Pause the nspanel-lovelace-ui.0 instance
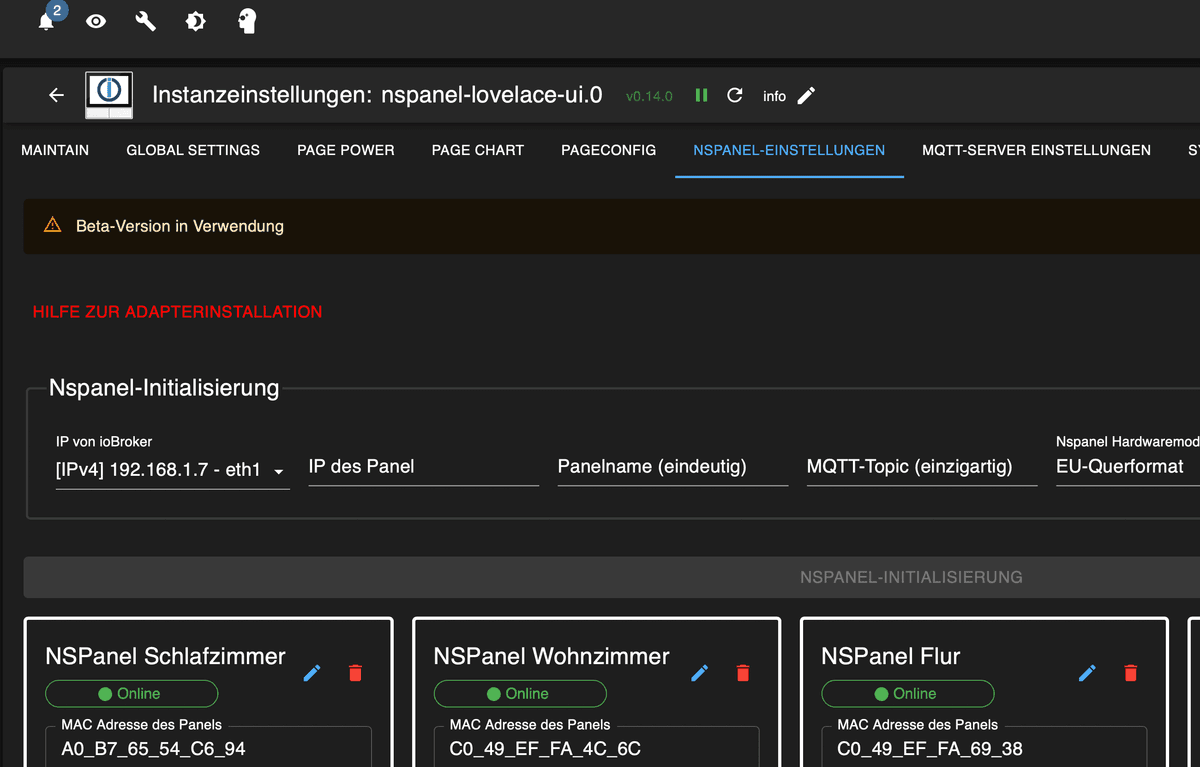 702,95
